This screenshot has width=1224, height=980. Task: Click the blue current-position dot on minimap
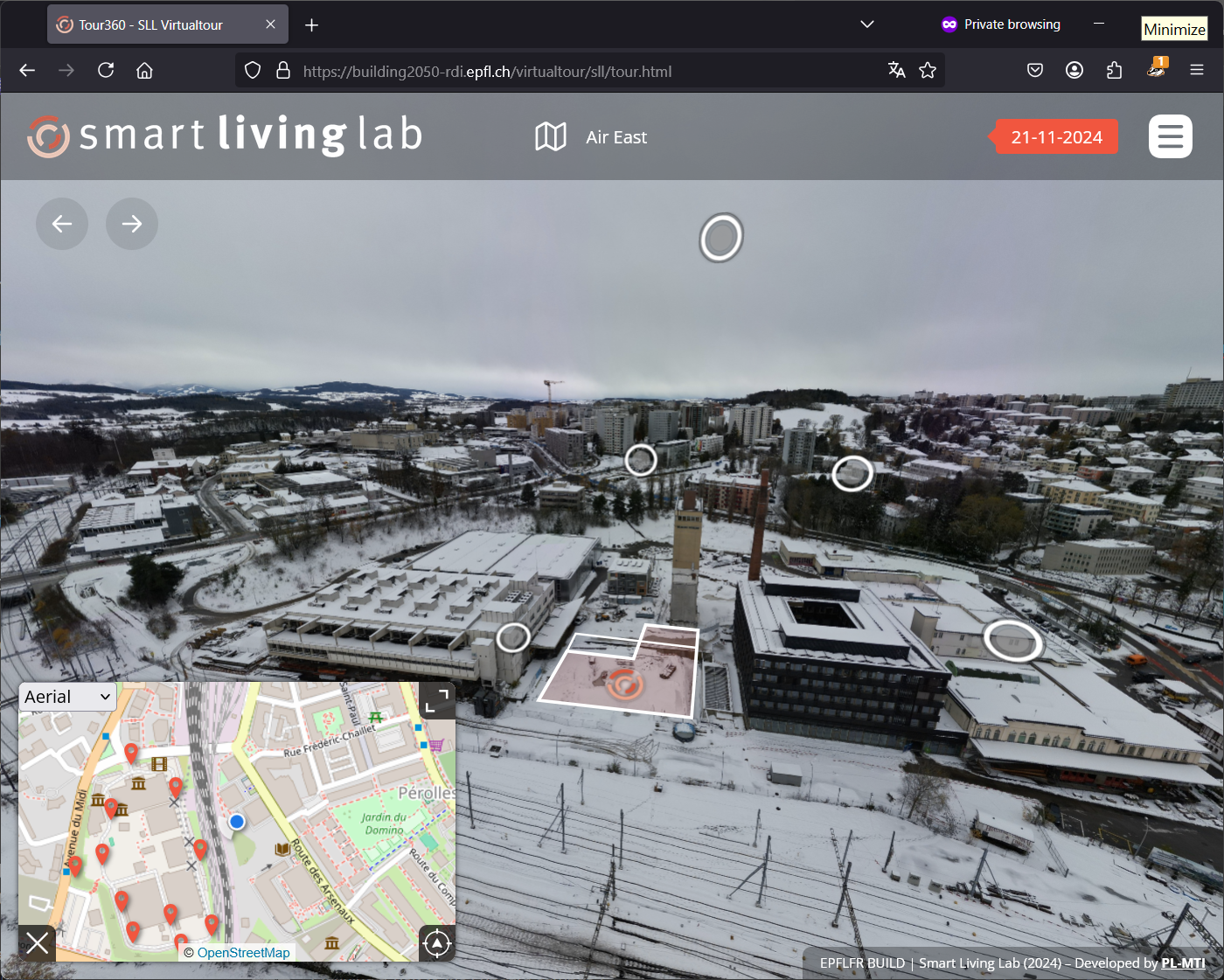click(236, 822)
